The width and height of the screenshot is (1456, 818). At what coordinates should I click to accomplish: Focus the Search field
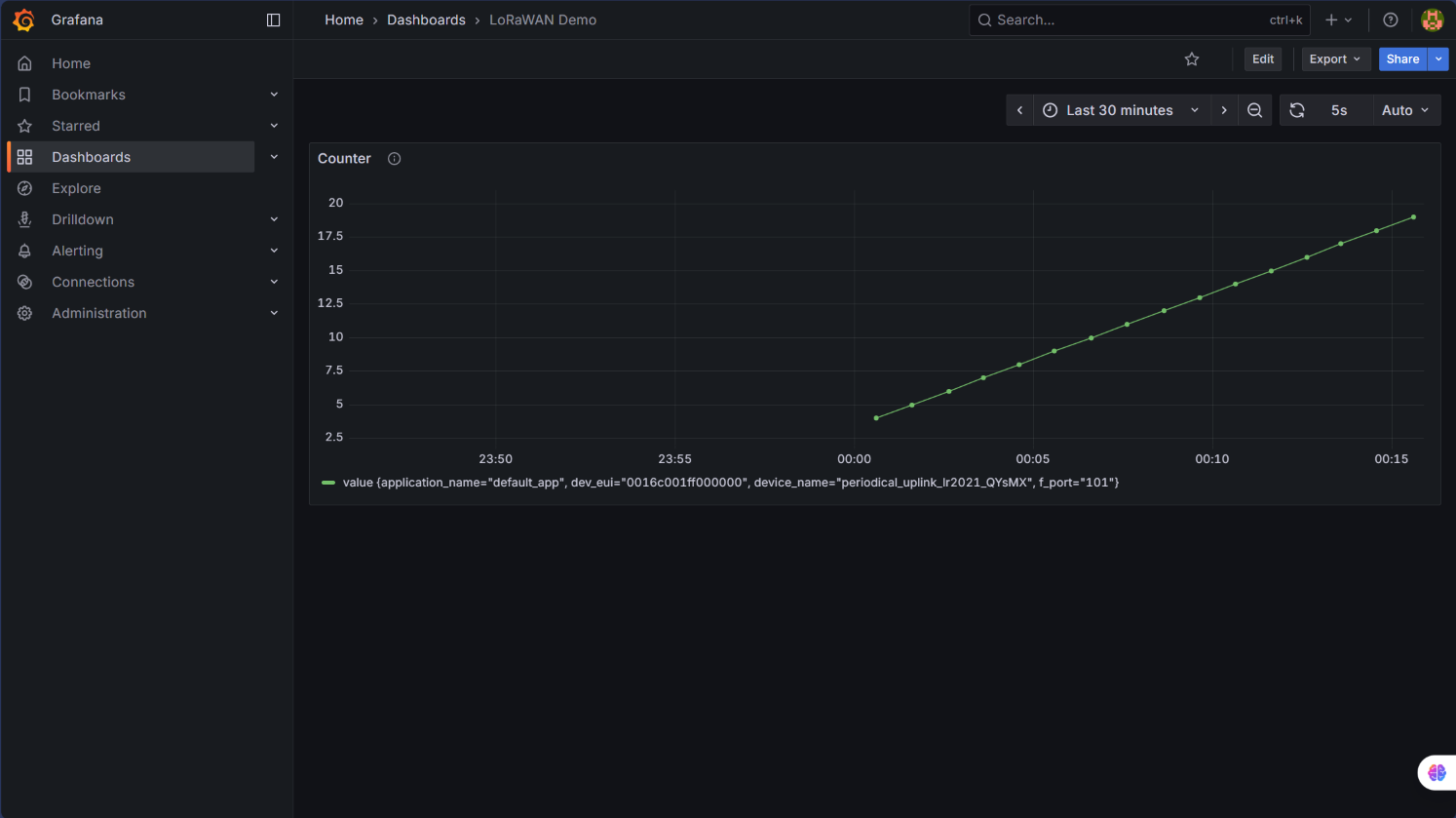coord(1139,19)
